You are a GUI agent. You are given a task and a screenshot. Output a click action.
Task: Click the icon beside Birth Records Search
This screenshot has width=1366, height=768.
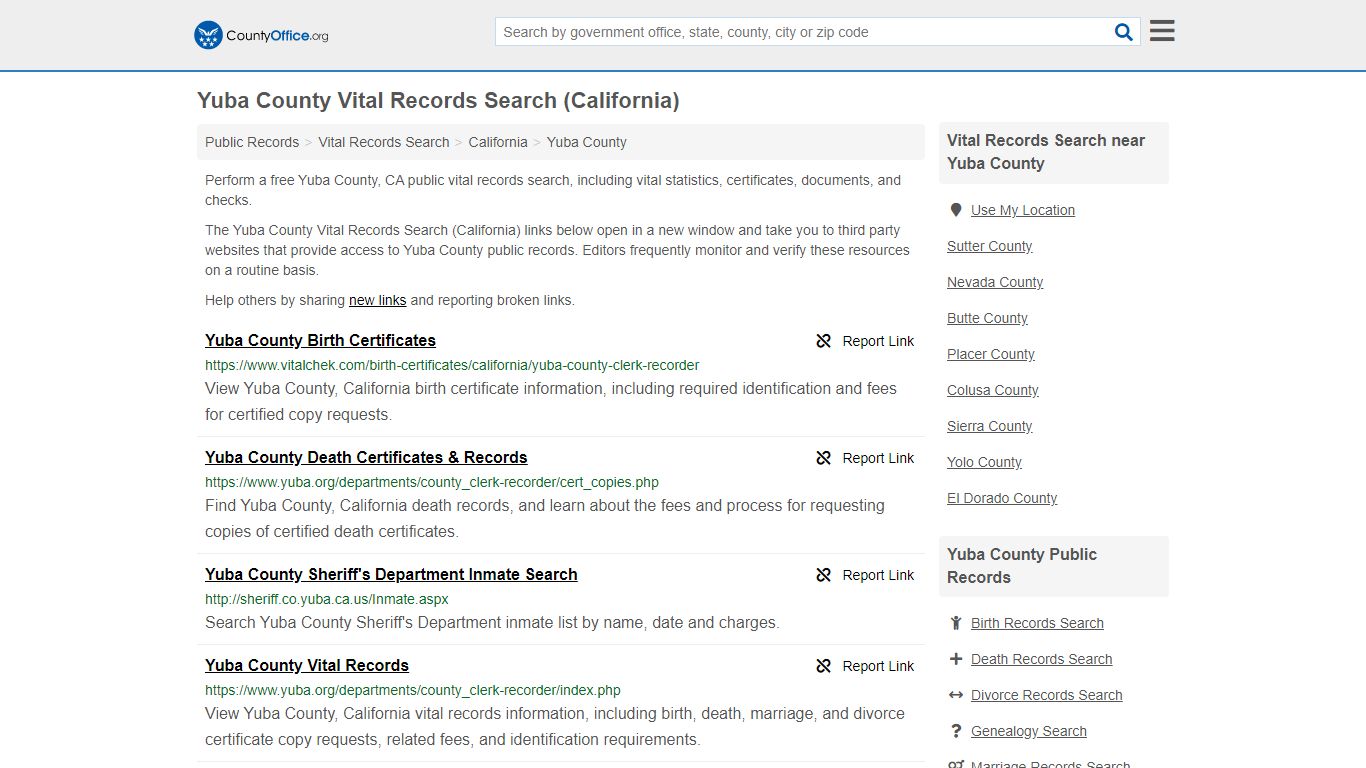(x=956, y=623)
